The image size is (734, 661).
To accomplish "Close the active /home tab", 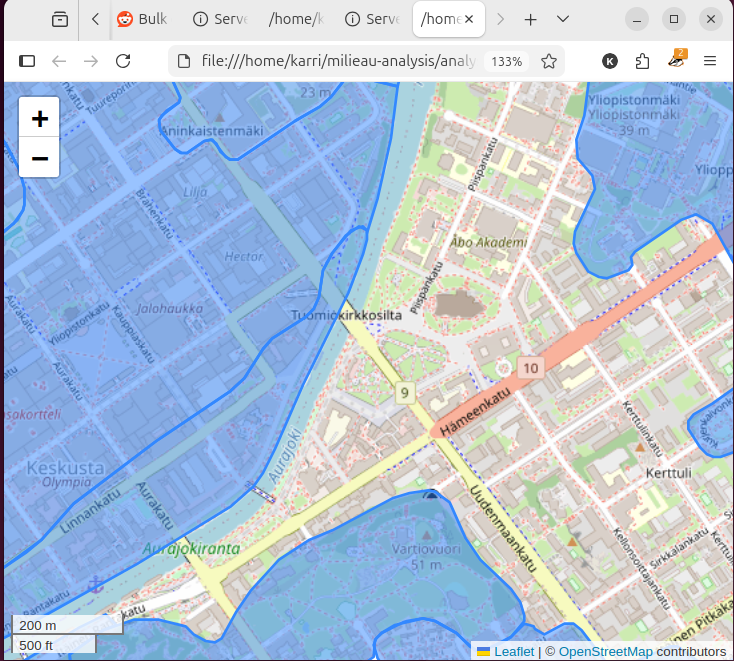I will [x=469, y=19].
